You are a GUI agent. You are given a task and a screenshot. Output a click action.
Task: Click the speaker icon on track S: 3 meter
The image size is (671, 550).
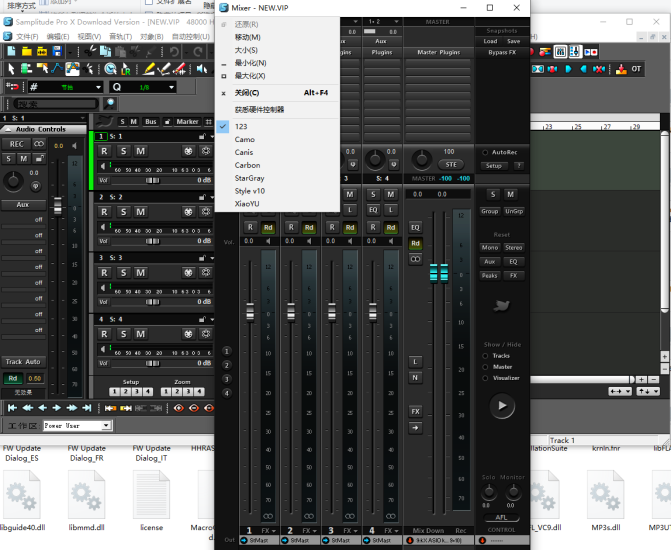click(x=103, y=288)
